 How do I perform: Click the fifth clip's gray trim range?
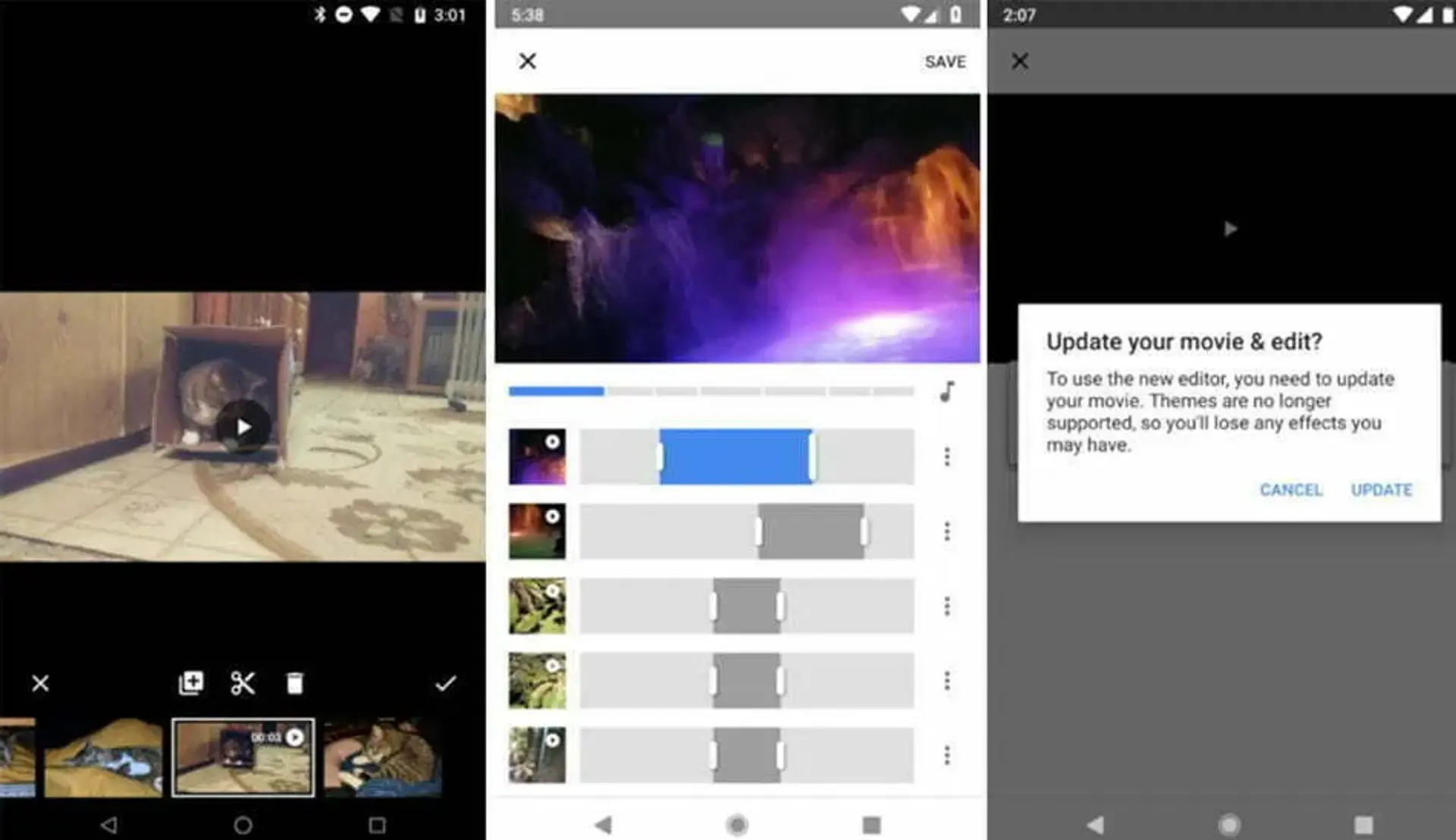coord(747,754)
